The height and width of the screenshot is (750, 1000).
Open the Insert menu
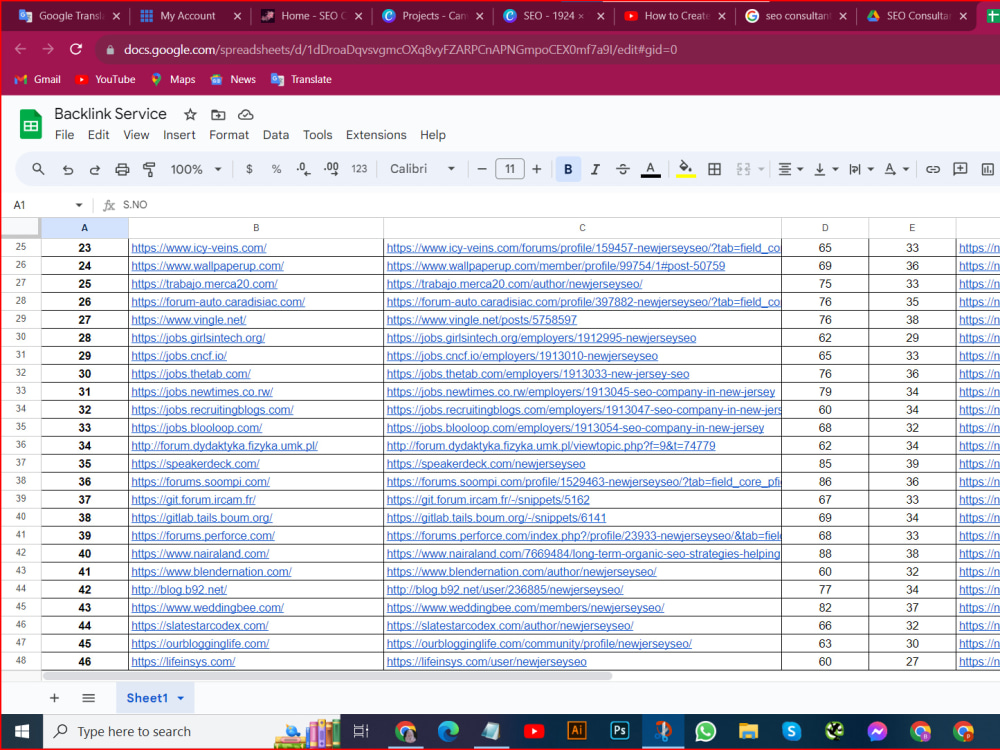(x=179, y=135)
